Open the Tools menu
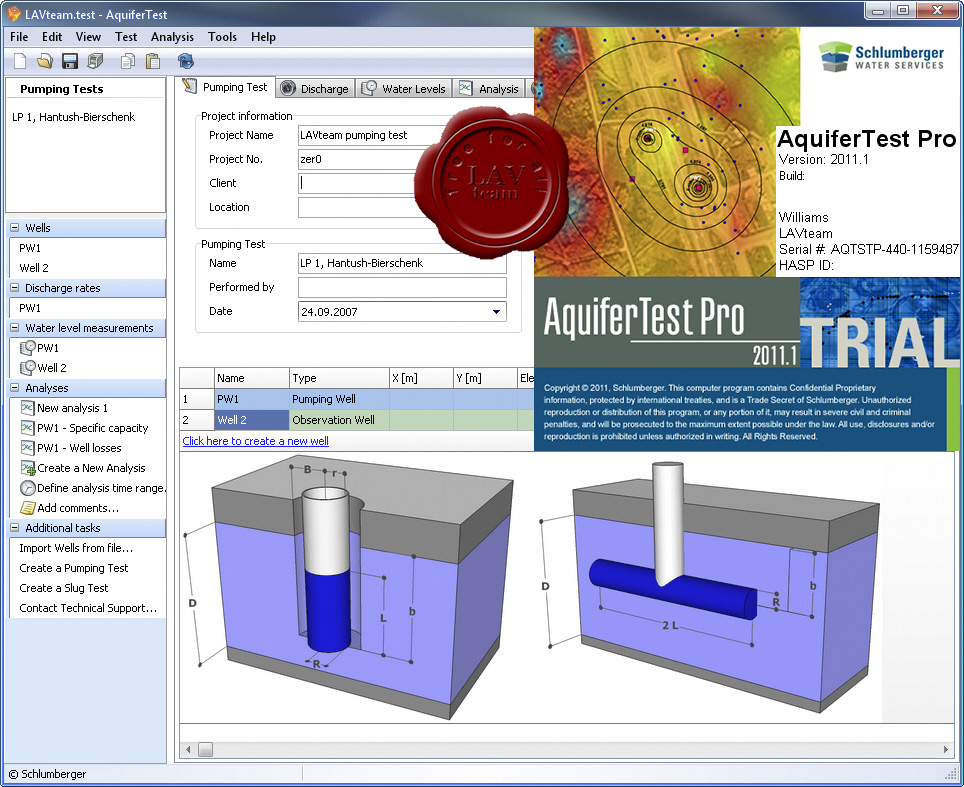 click(222, 37)
